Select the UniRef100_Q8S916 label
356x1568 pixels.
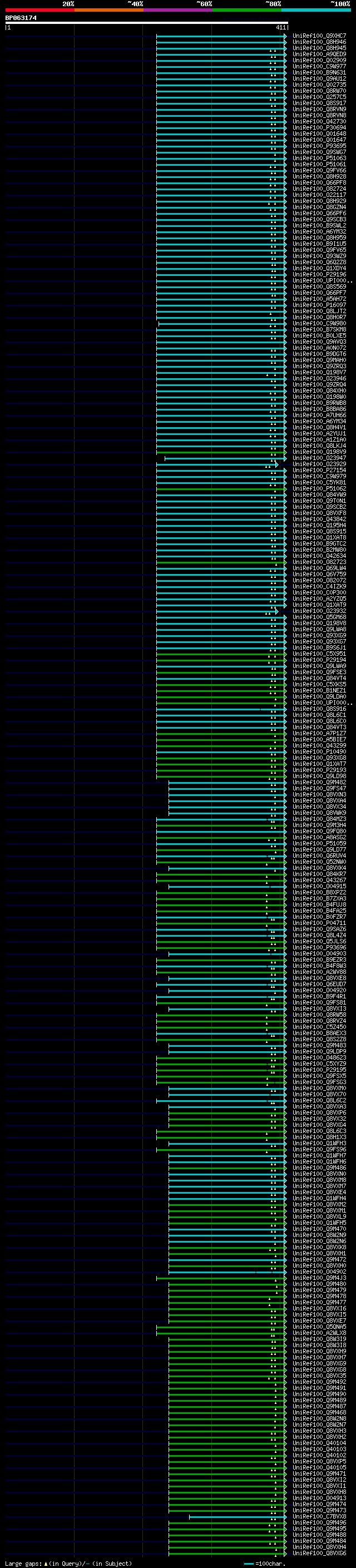319,709
